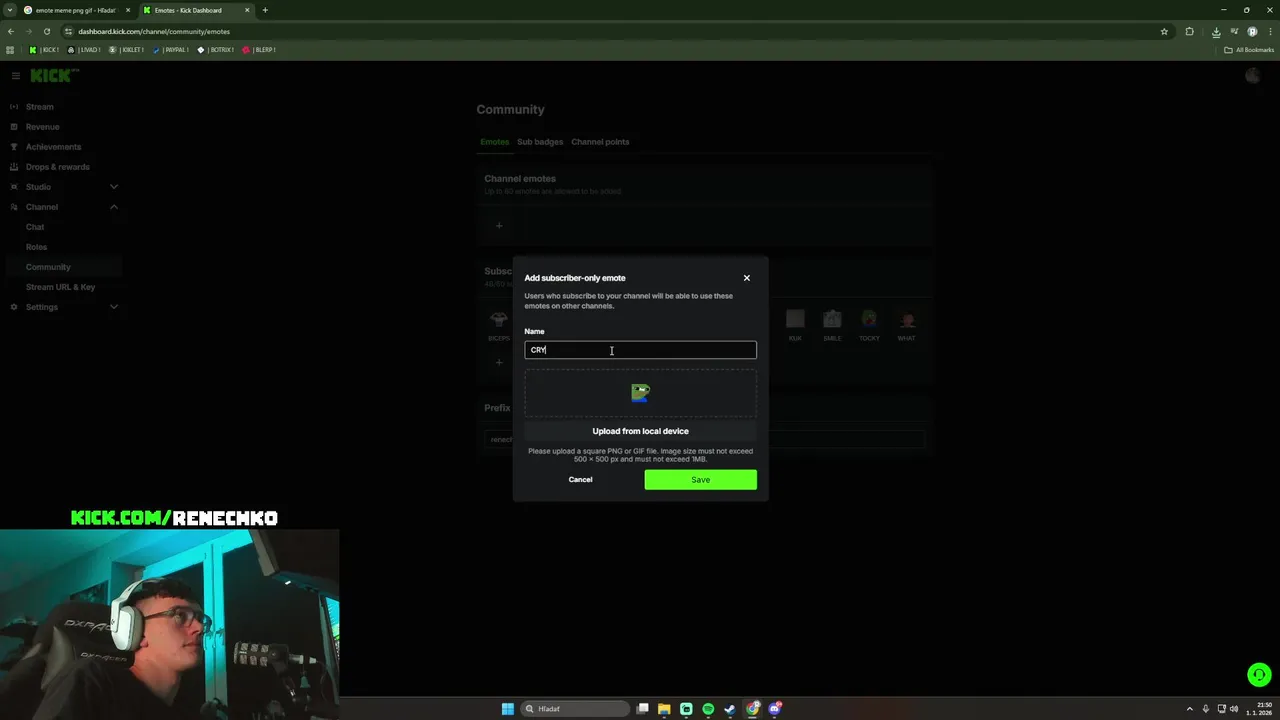
Task: Close the emote meme png gif tab
Action: coord(128,10)
